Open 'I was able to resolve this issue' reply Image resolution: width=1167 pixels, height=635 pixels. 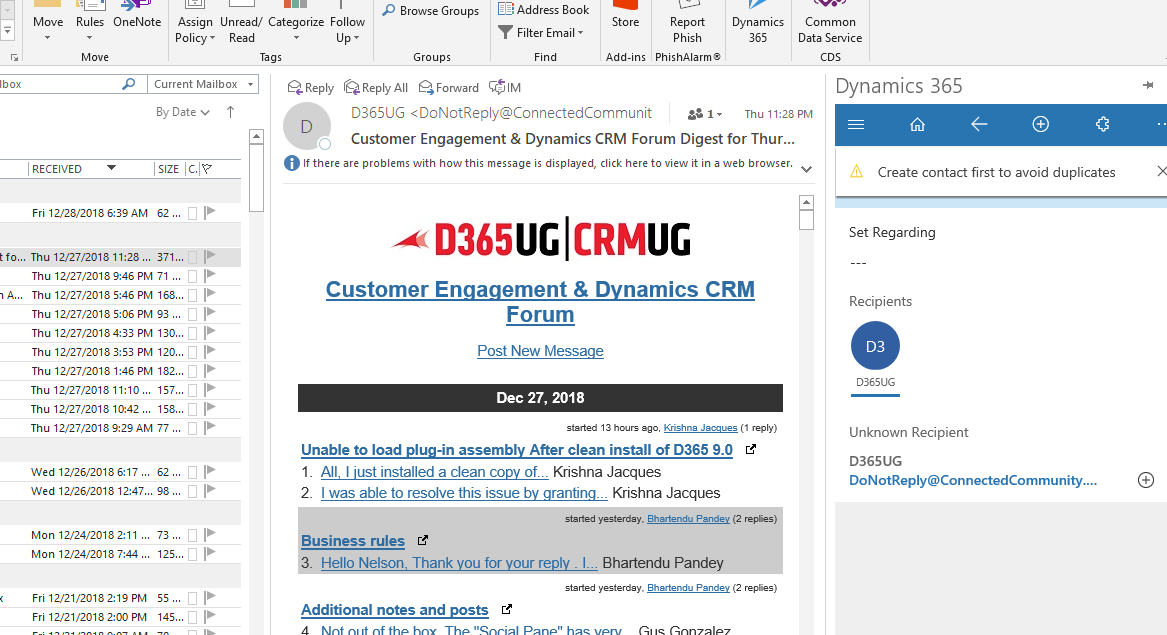point(464,493)
